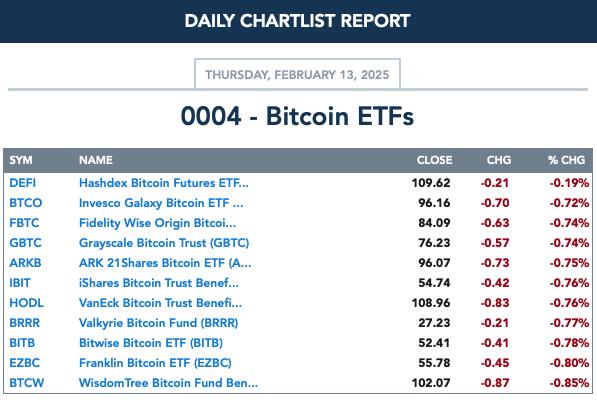Open the HODL symbol link
Image resolution: width=597 pixels, height=400 pixels.
tap(26, 303)
